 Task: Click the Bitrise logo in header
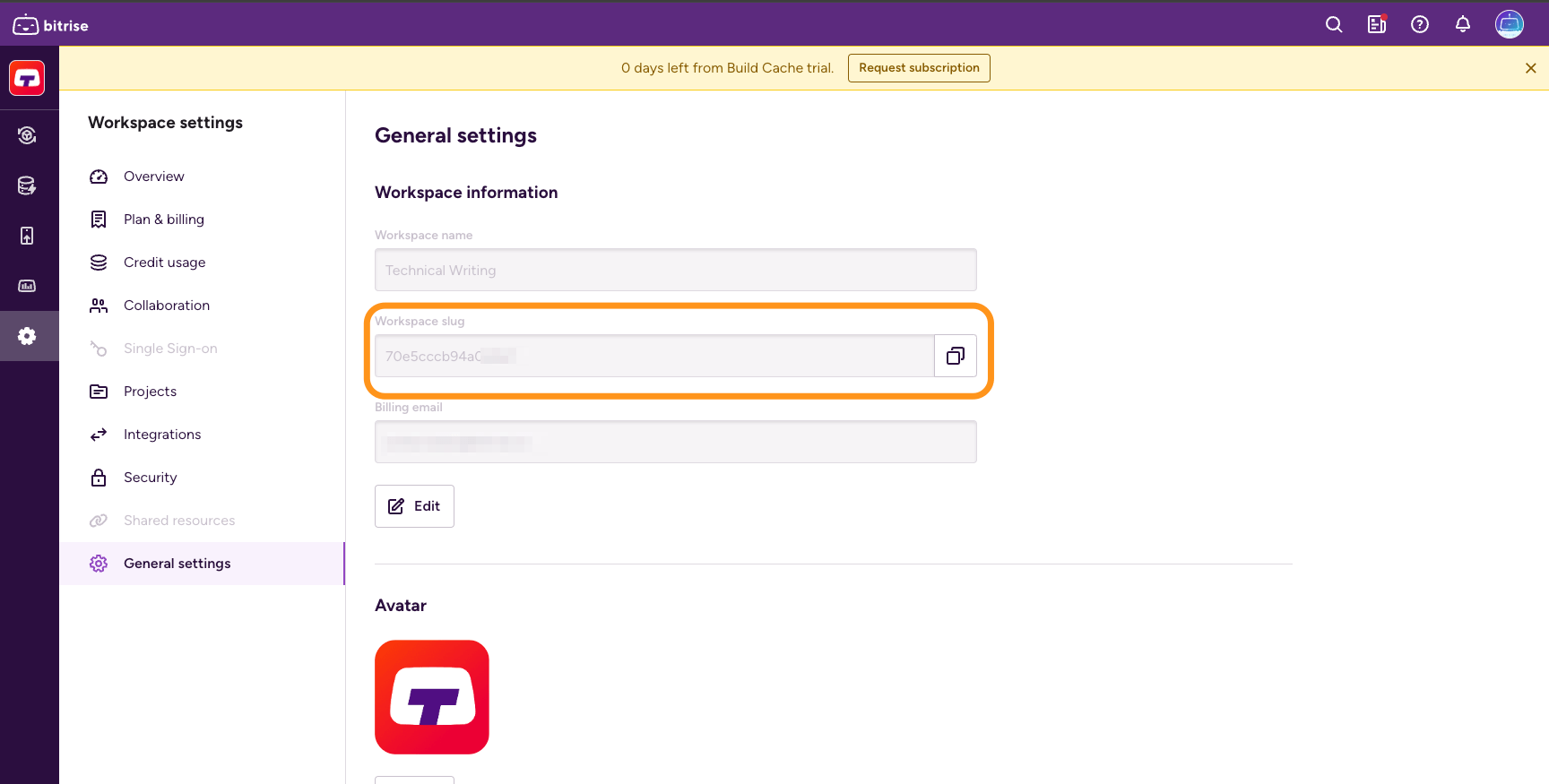coord(51,25)
